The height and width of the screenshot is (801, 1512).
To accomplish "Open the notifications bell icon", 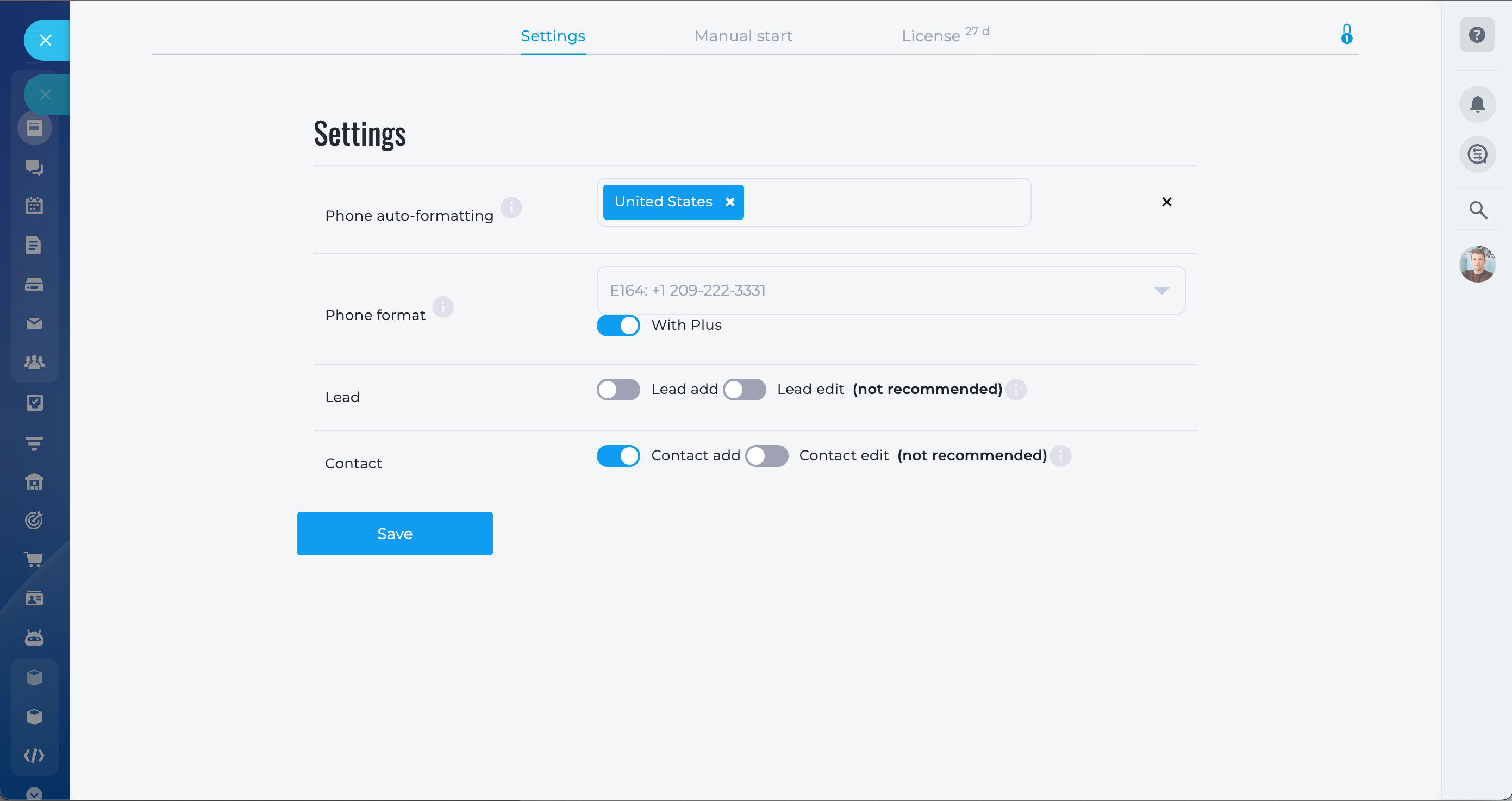I will 1477,104.
